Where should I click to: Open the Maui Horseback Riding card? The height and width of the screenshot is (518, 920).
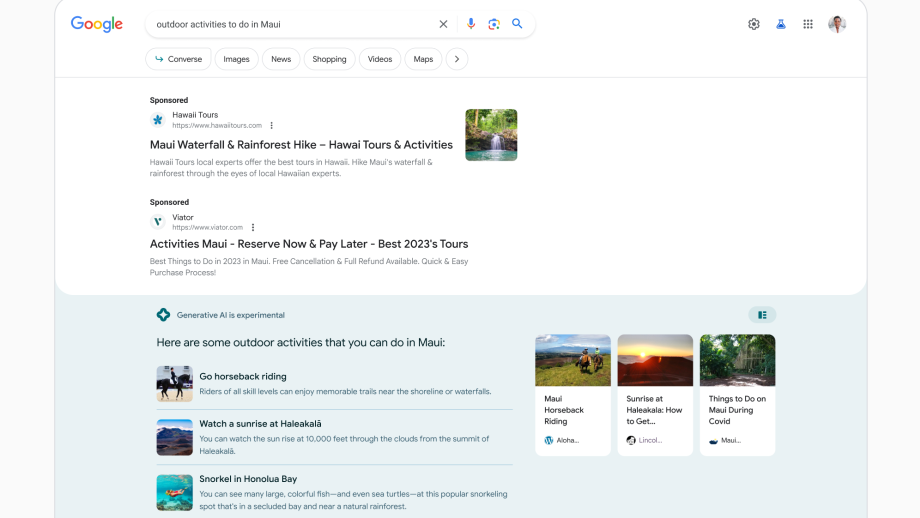(x=573, y=395)
